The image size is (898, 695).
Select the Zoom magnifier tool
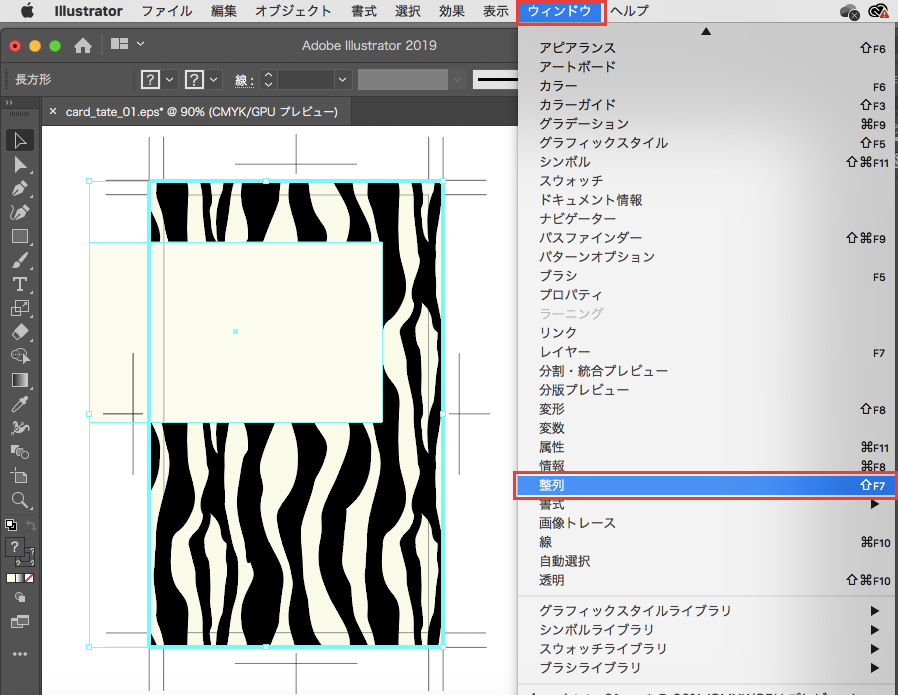(19, 499)
